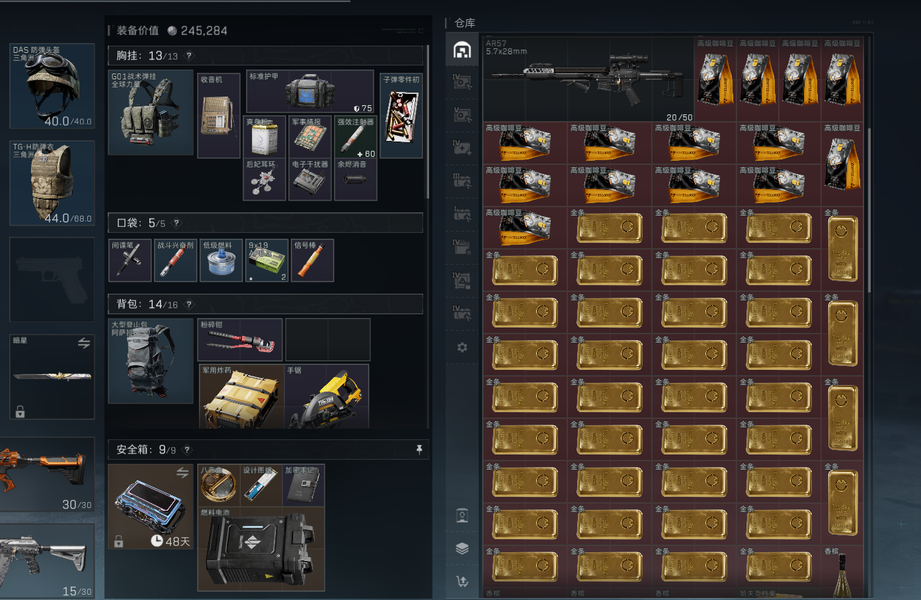Image resolution: width=921 pixels, height=600 pixels.
Task: Select the TG-H防弹衣 armor slot
Action: click(52, 183)
